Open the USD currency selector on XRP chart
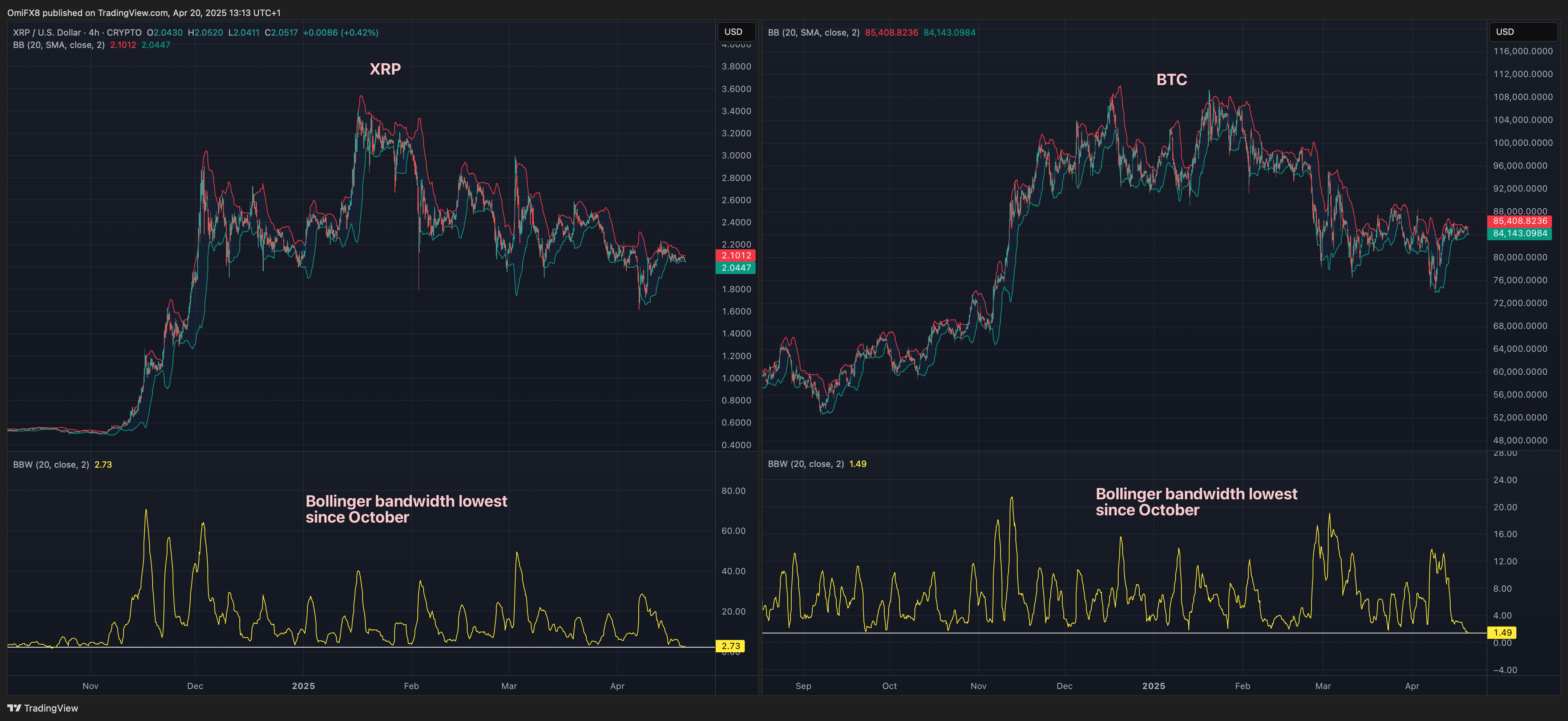Viewport: 1568px width, 721px height. point(735,32)
